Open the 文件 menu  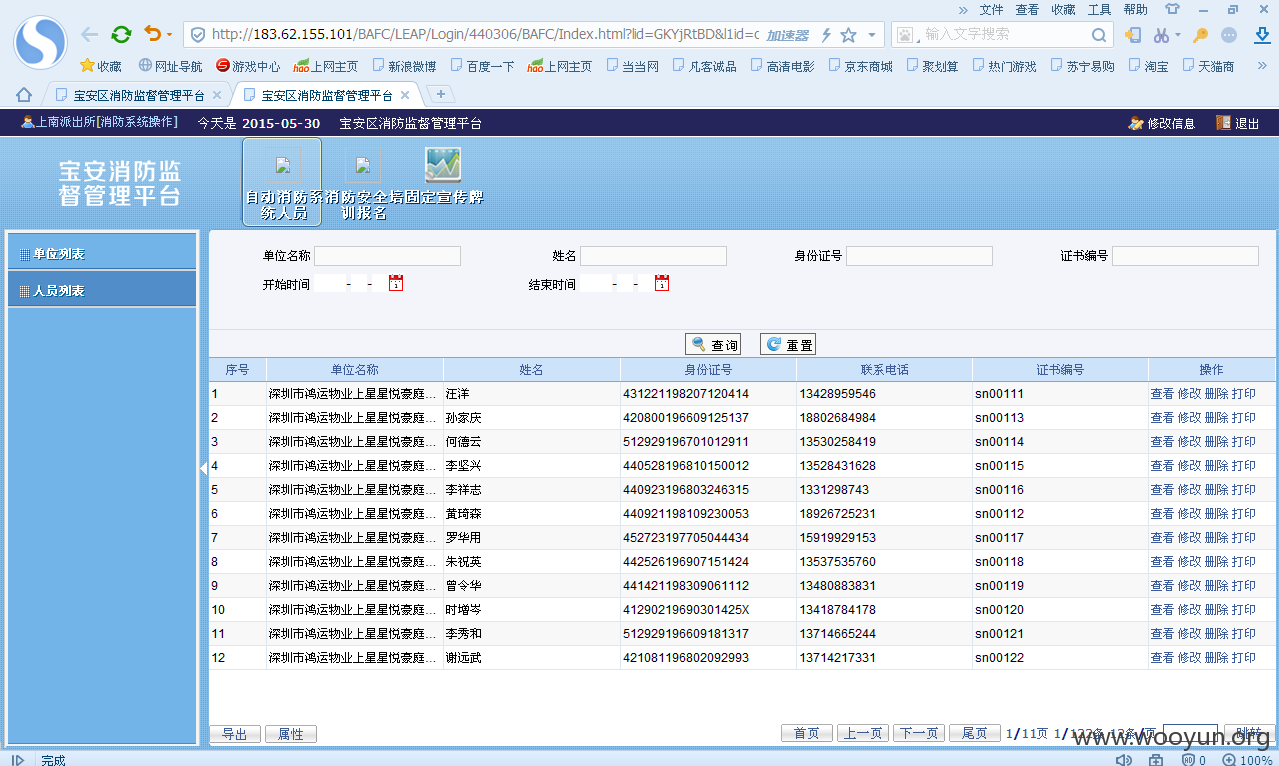(991, 10)
